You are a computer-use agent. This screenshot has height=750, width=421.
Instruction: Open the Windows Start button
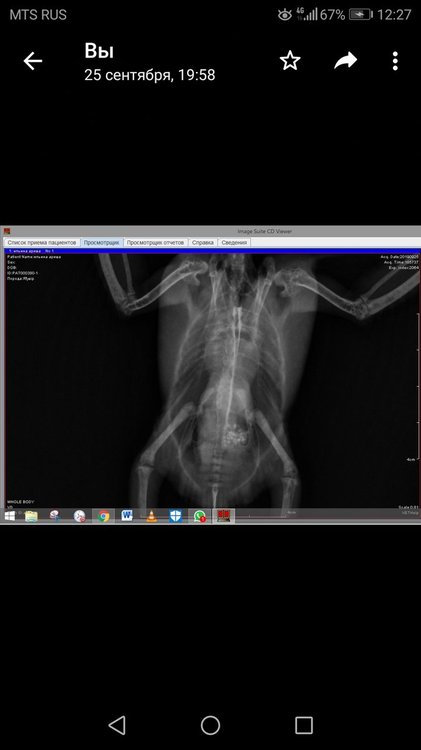click(x=9, y=516)
